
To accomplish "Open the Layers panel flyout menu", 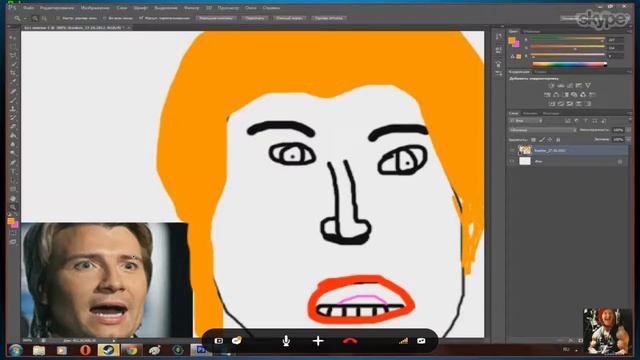I will [x=629, y=113].
